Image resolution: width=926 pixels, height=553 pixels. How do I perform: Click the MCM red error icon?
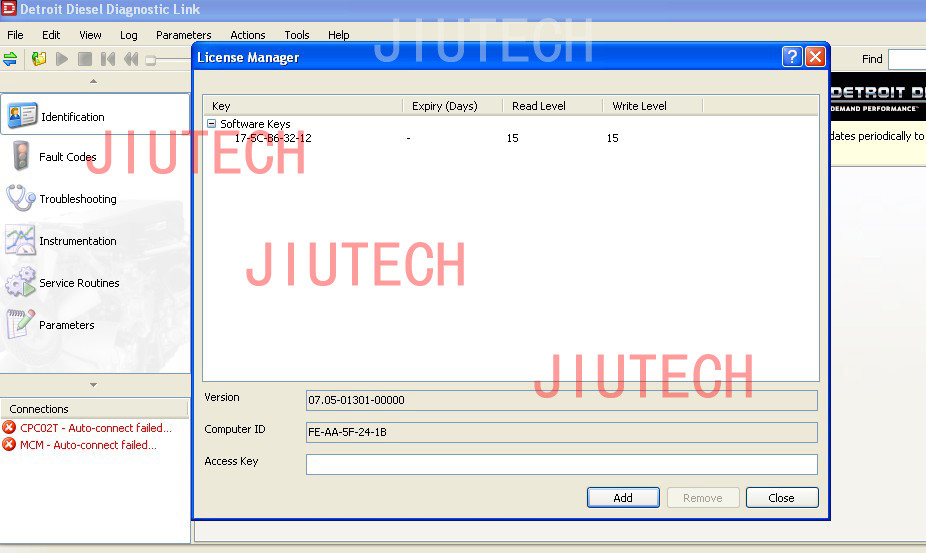click(9, 444)
